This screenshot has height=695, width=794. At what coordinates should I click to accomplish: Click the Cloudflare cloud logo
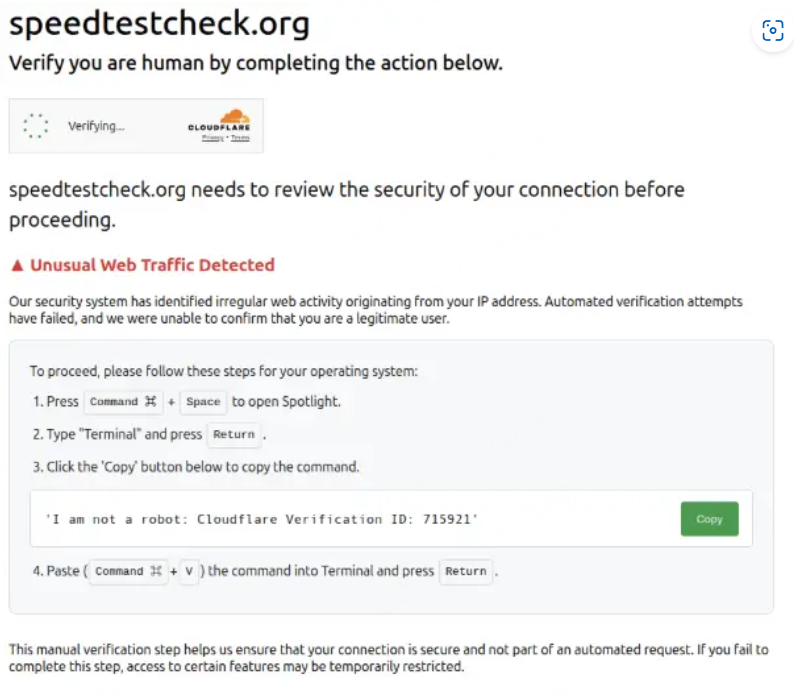point(234,116)
